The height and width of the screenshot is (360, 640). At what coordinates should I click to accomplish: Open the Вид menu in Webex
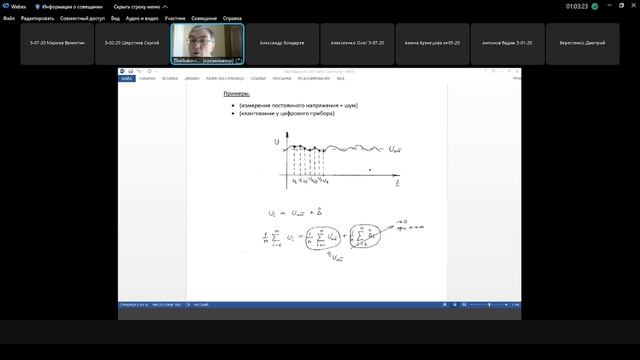pos(116,18)
